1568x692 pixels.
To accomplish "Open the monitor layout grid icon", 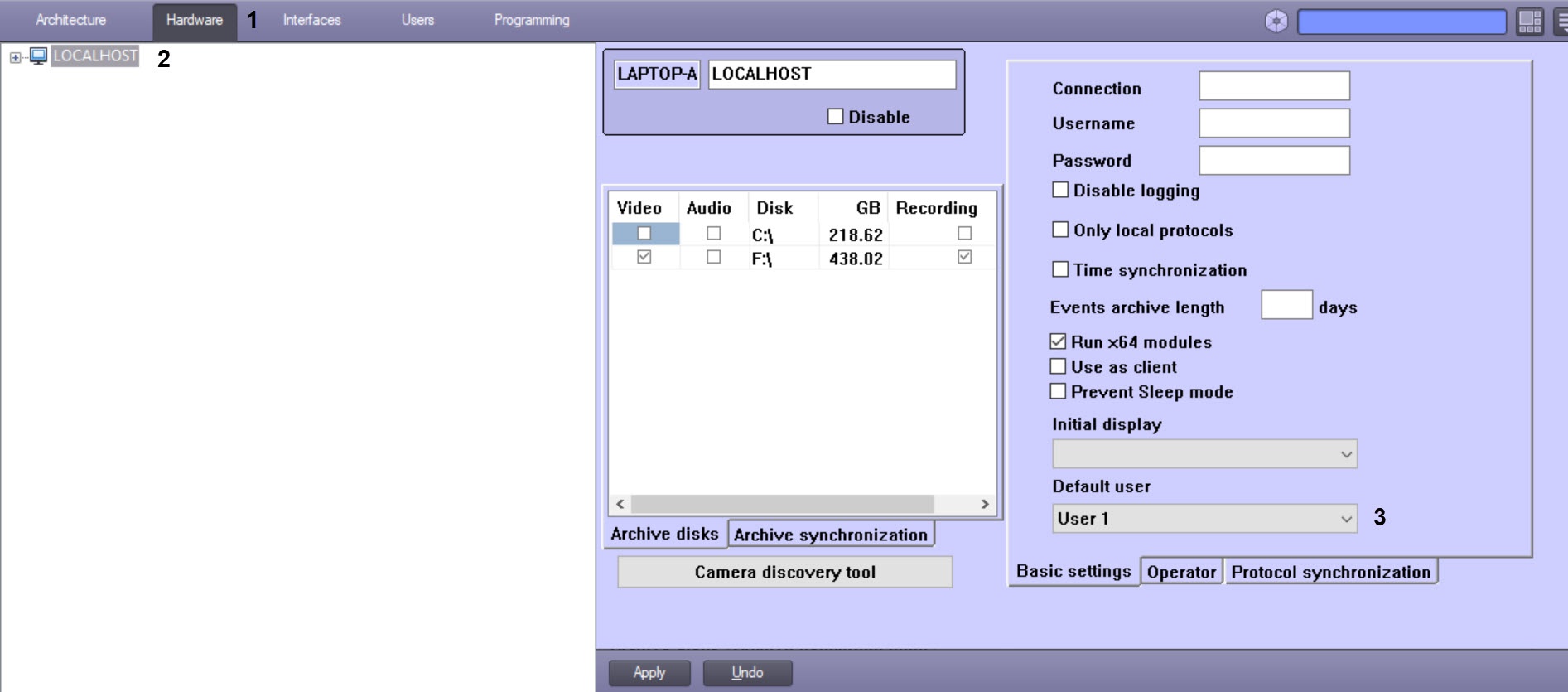I will (1529, 22).
